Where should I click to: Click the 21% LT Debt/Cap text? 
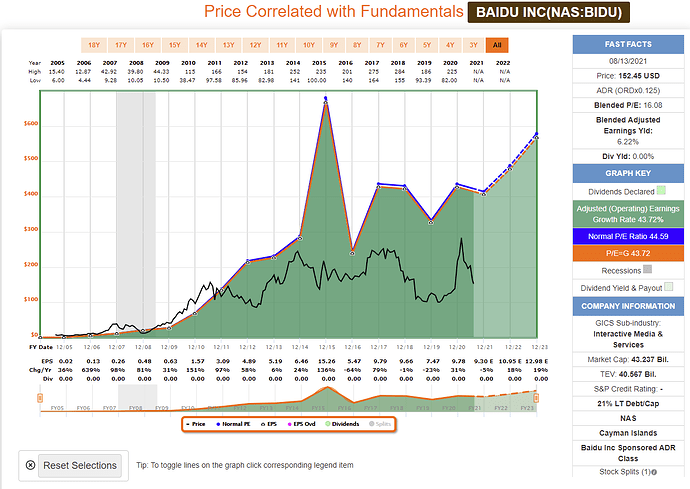(x=628, y=404)
